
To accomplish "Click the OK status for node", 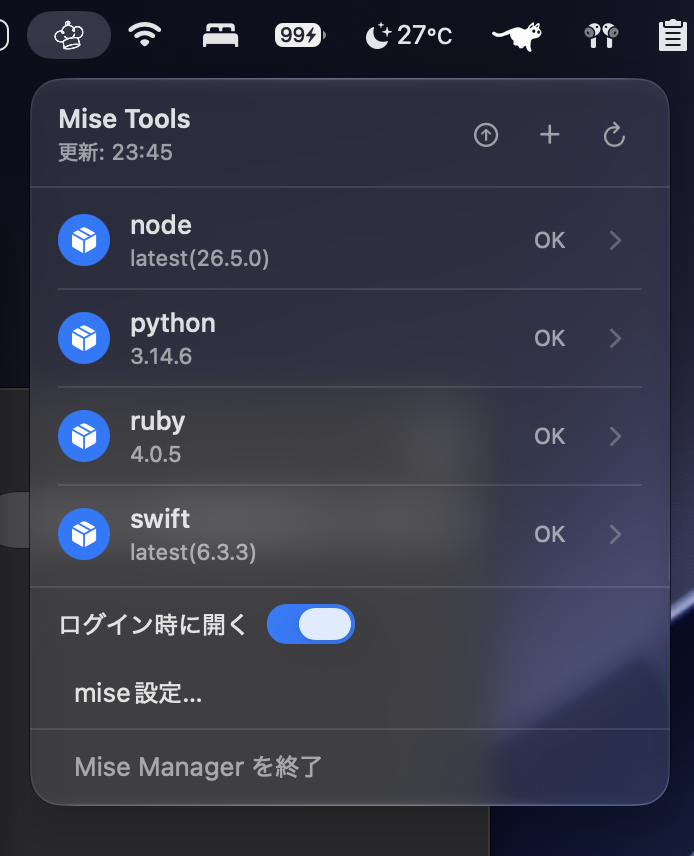I will click(x=550, y=240).
